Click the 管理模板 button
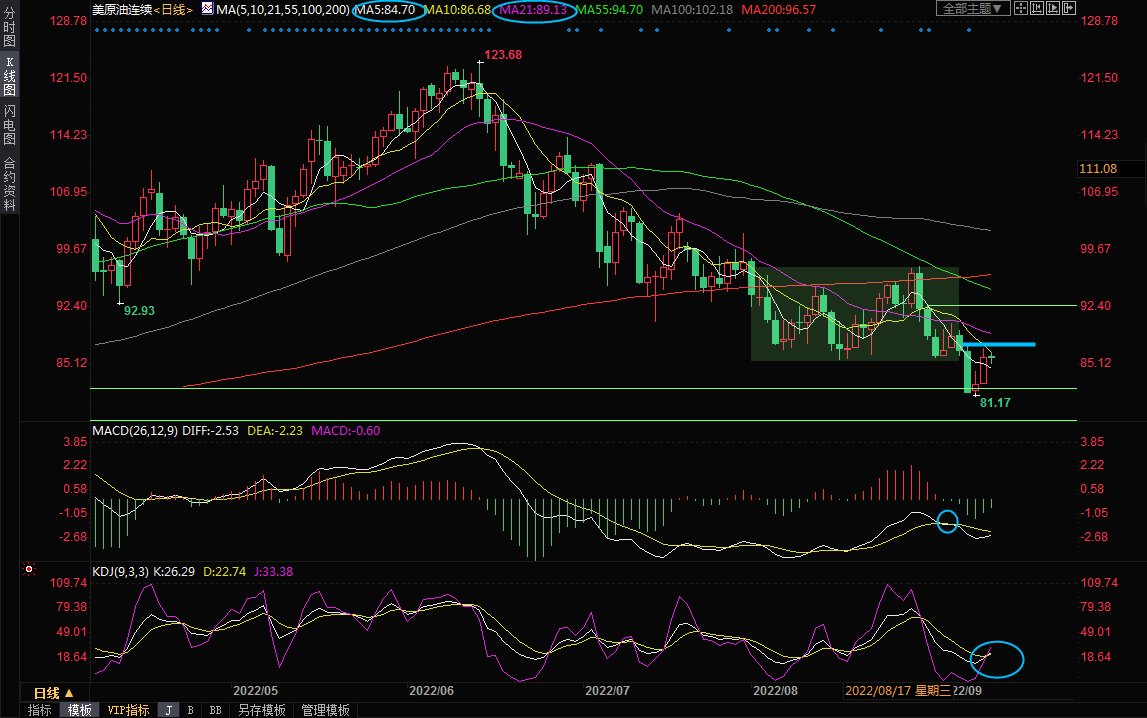The image size is (1147, 718). coord(325,710)
